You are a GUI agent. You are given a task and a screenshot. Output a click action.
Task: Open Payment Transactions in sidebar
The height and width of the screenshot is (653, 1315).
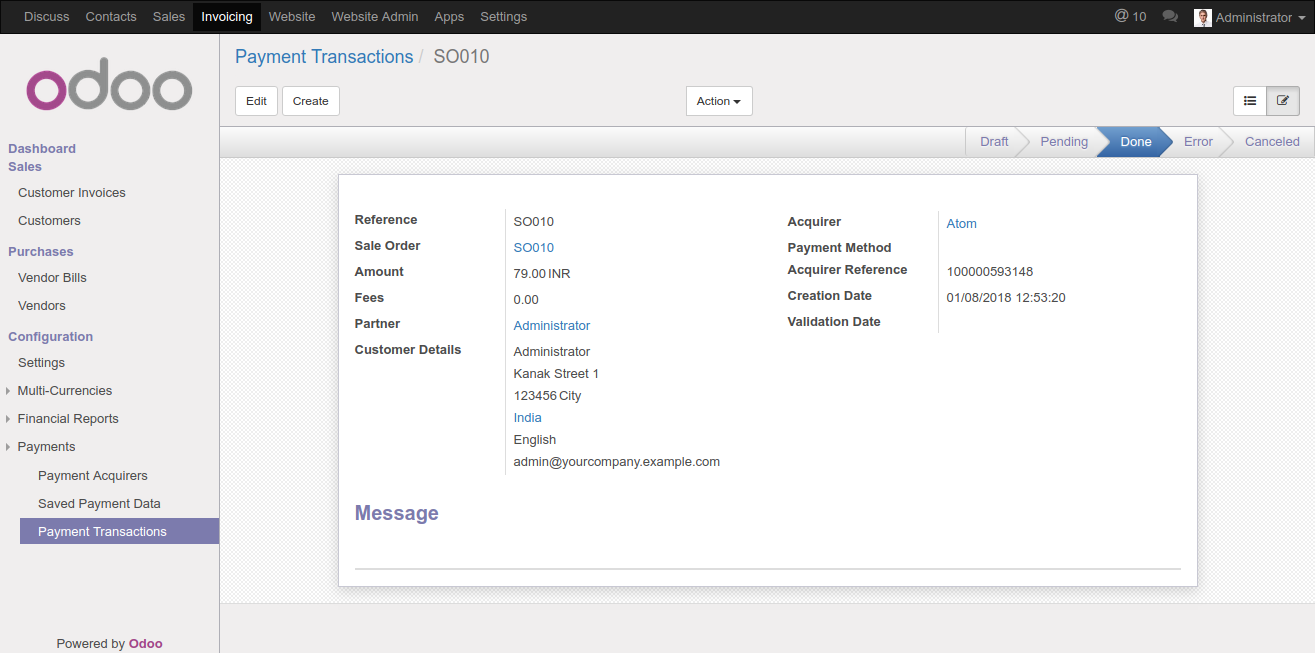tap(119, 532)
